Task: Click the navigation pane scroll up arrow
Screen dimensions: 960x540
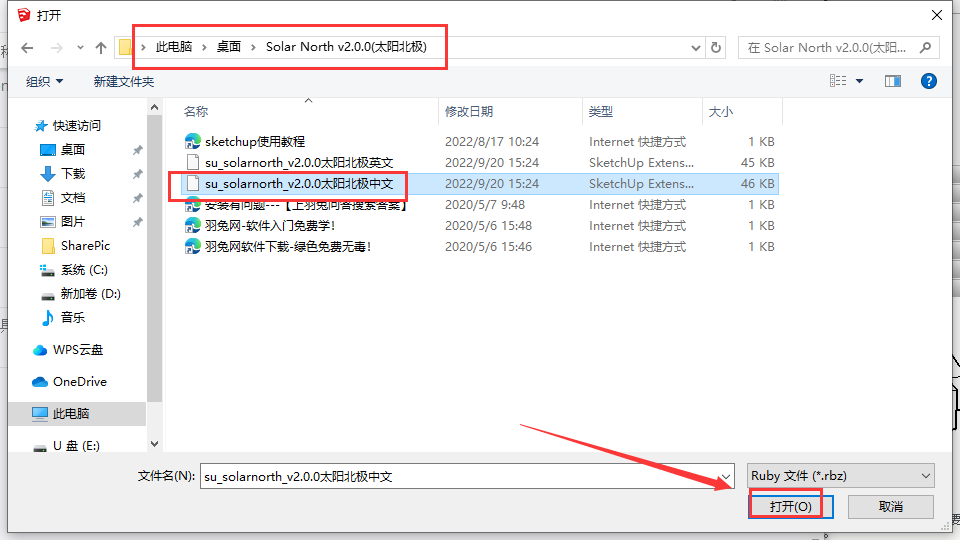Action: coord(154,107)
